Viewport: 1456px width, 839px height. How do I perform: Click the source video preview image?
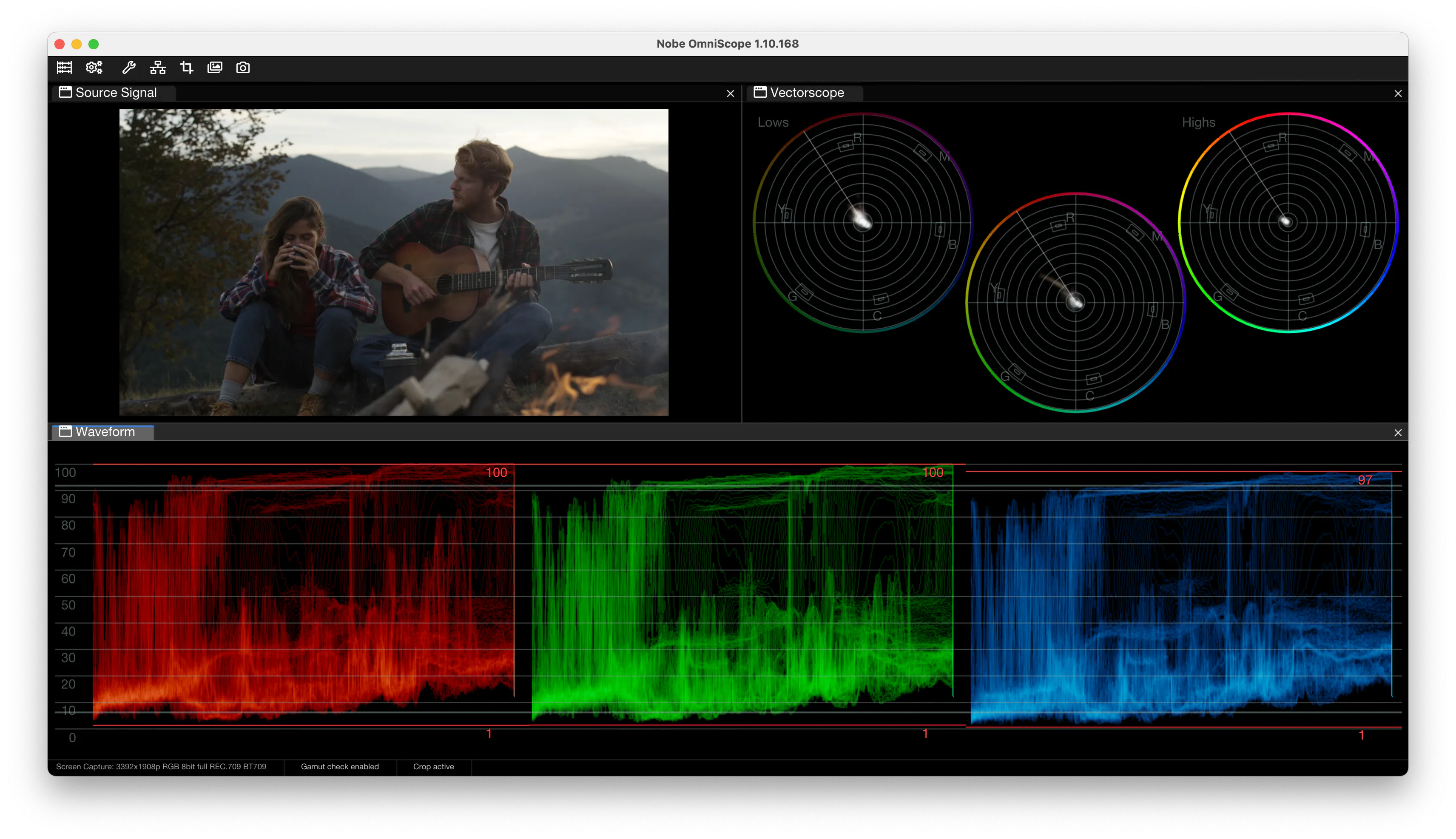(394, 262)
